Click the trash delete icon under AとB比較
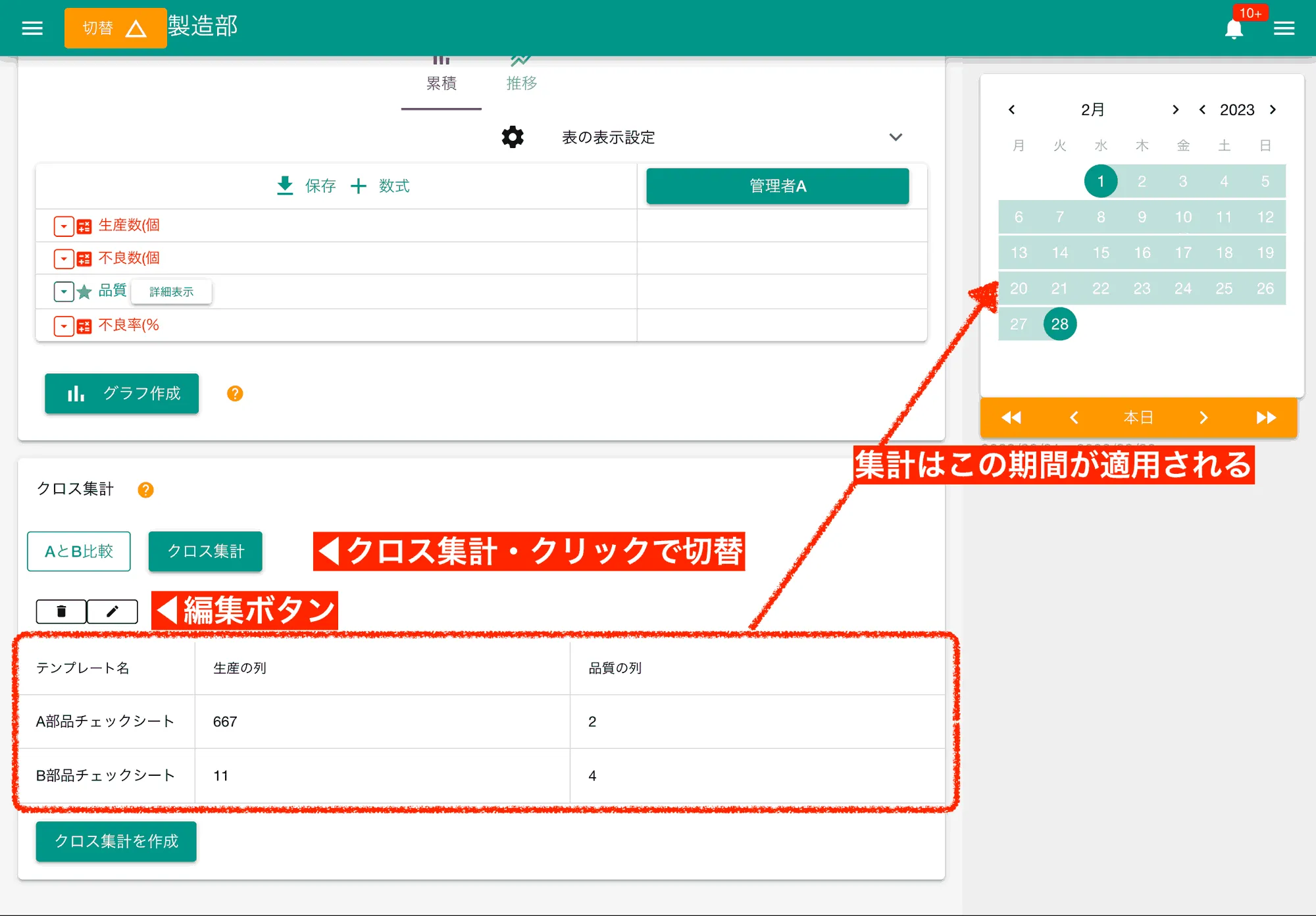Screen dimensions: 1316x916 pyautogui.click(x=60, y=611)
